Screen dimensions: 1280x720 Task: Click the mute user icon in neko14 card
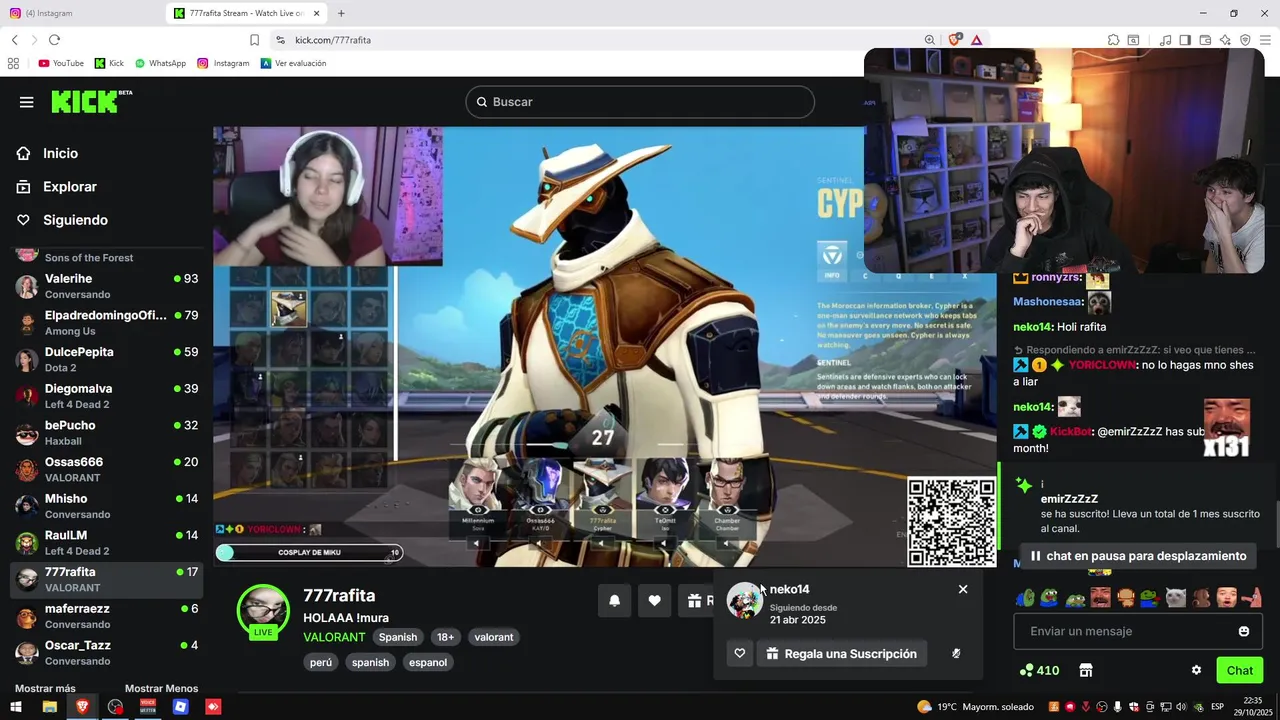956,653
